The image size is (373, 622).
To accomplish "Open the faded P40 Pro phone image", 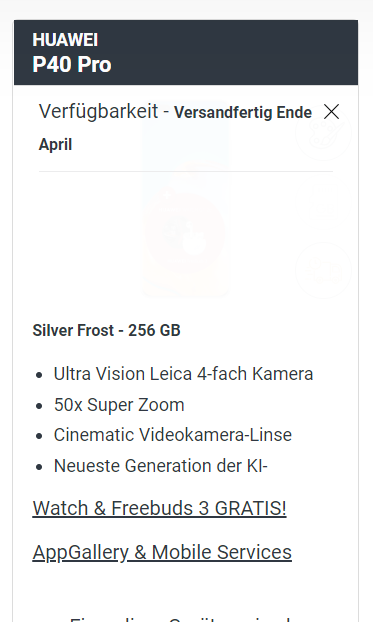I will tap(186, 200).
